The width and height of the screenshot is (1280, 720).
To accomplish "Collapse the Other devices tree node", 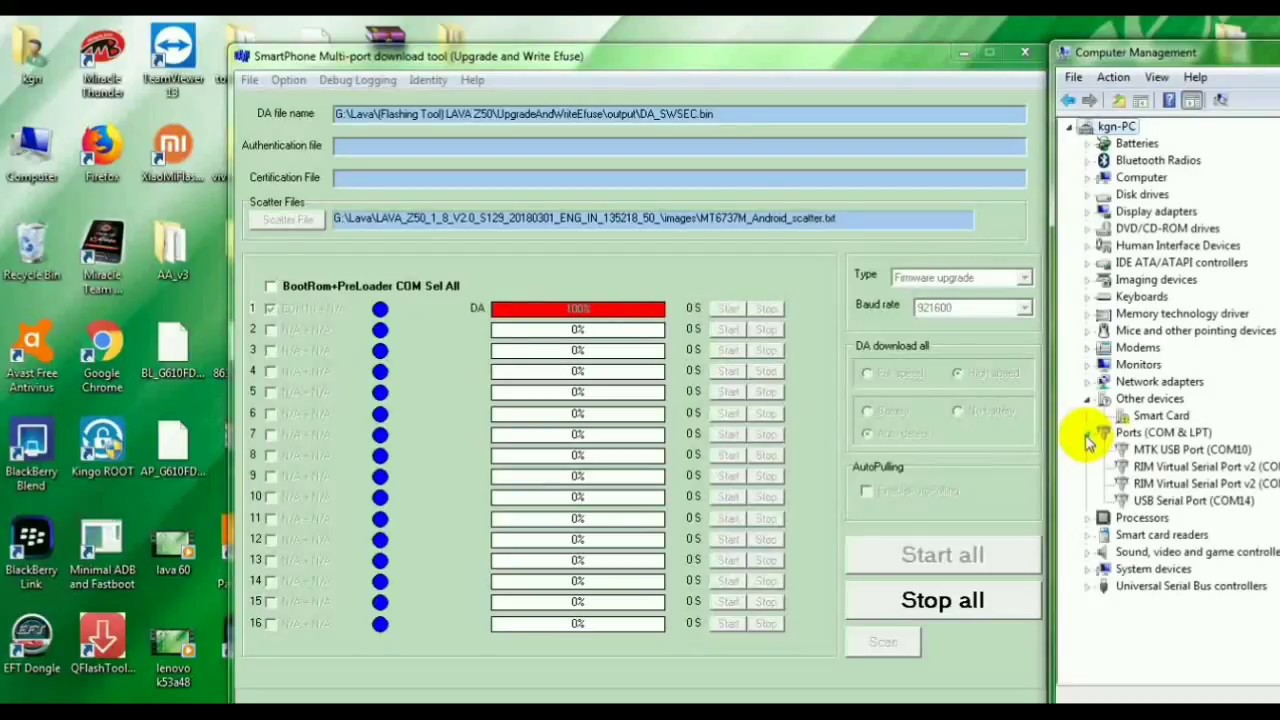I will point(1087,399).
